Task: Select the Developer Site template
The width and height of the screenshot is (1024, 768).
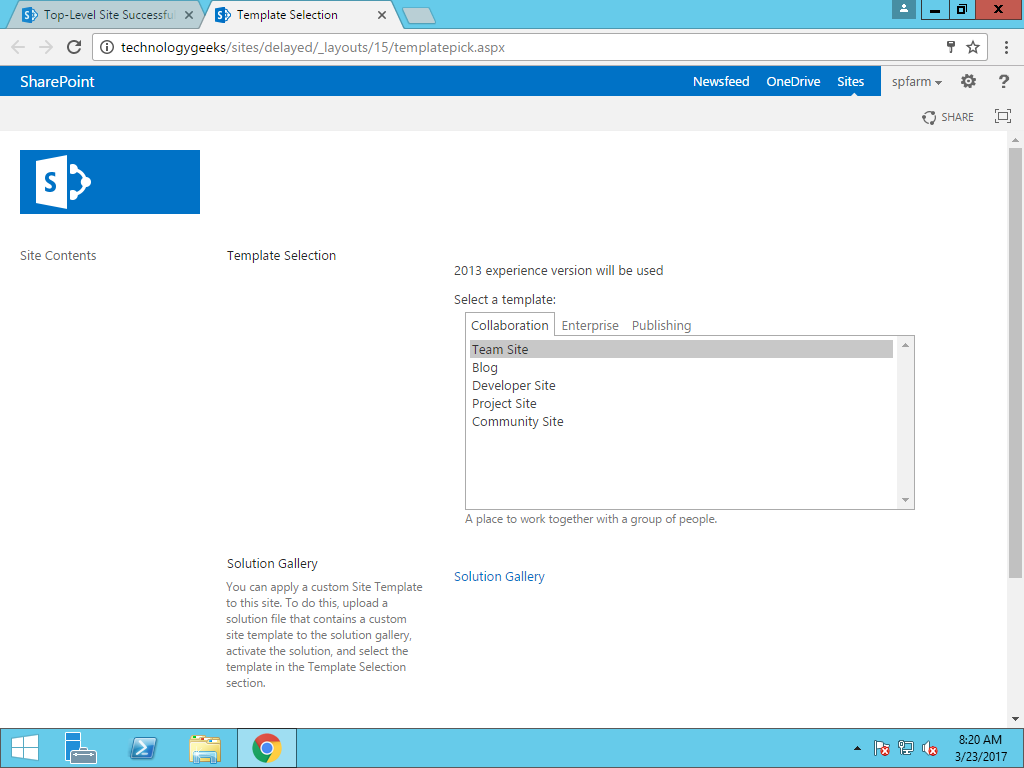Action: tap(681, 385)
